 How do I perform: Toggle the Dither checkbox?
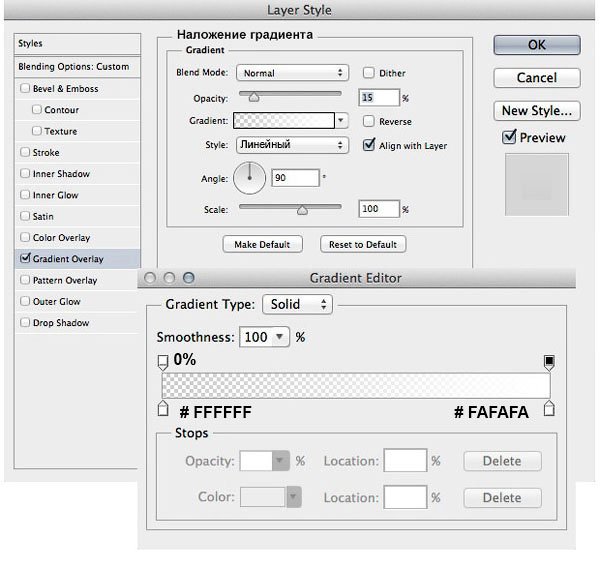click(x=368, y=73)
